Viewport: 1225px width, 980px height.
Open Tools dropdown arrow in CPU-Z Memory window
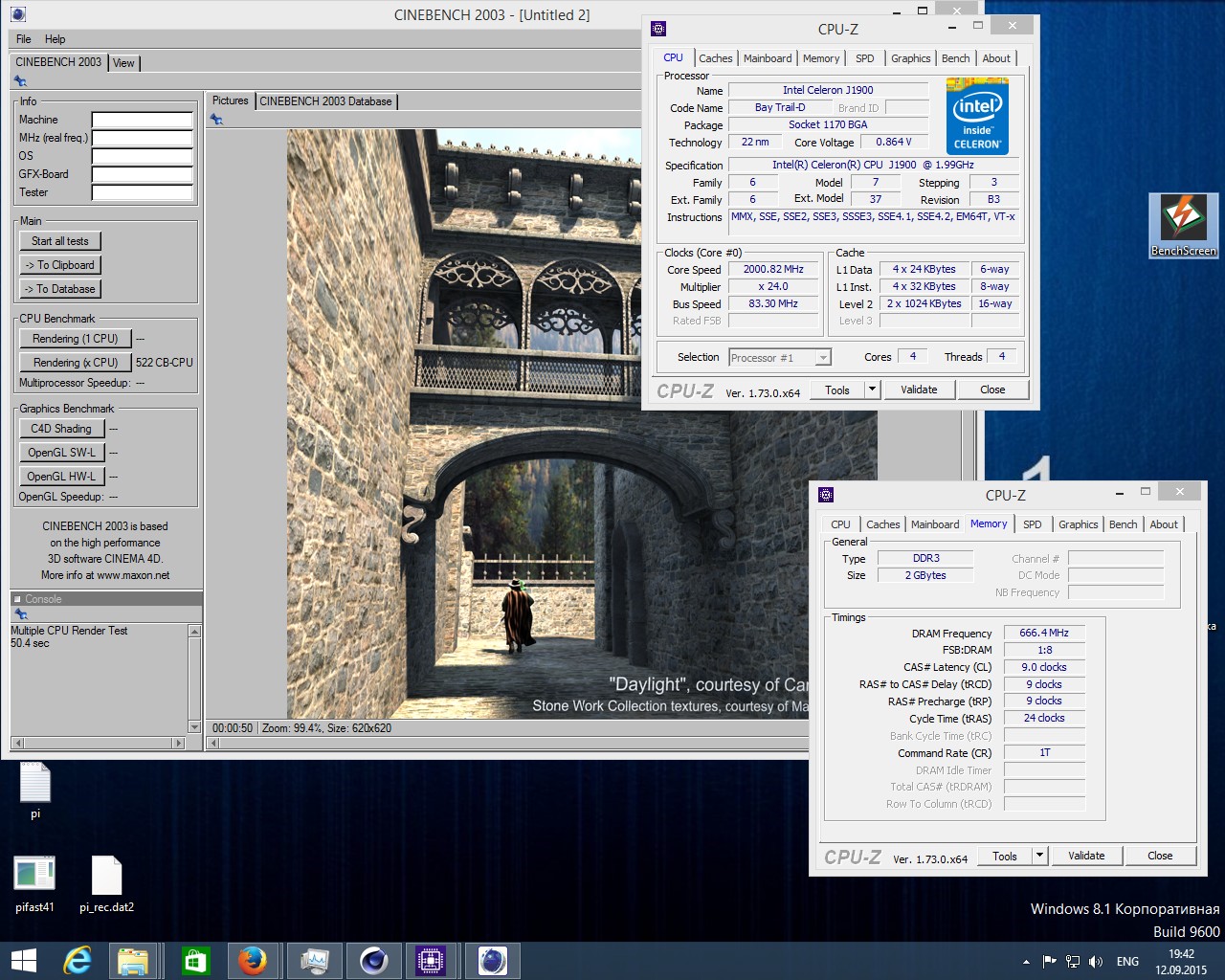coord(1039,856)
